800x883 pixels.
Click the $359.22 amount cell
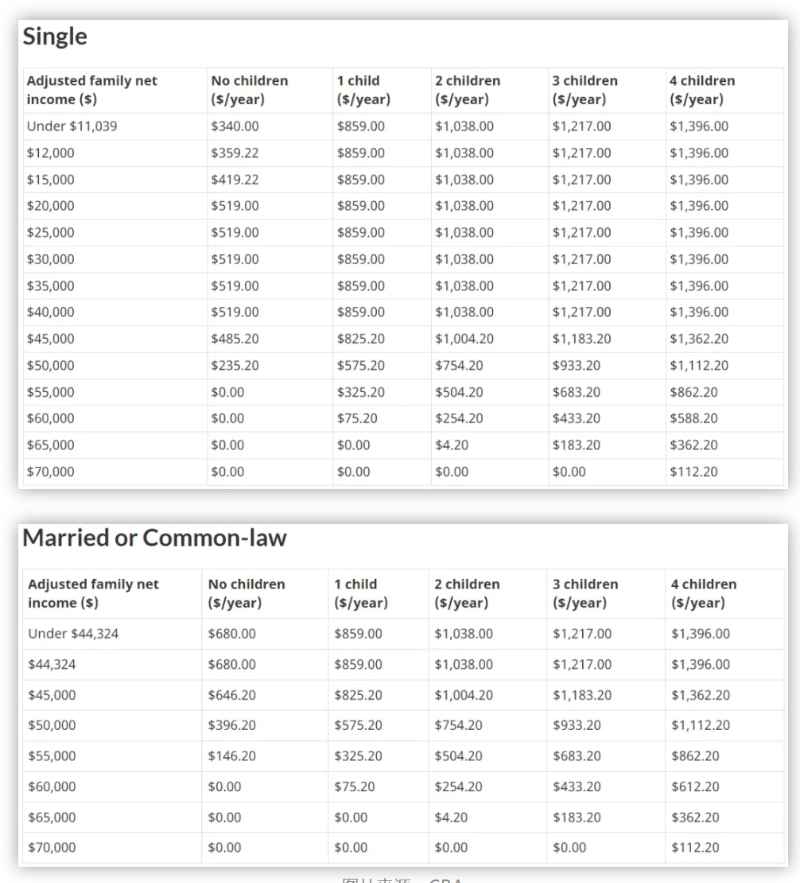coord(235,153)
